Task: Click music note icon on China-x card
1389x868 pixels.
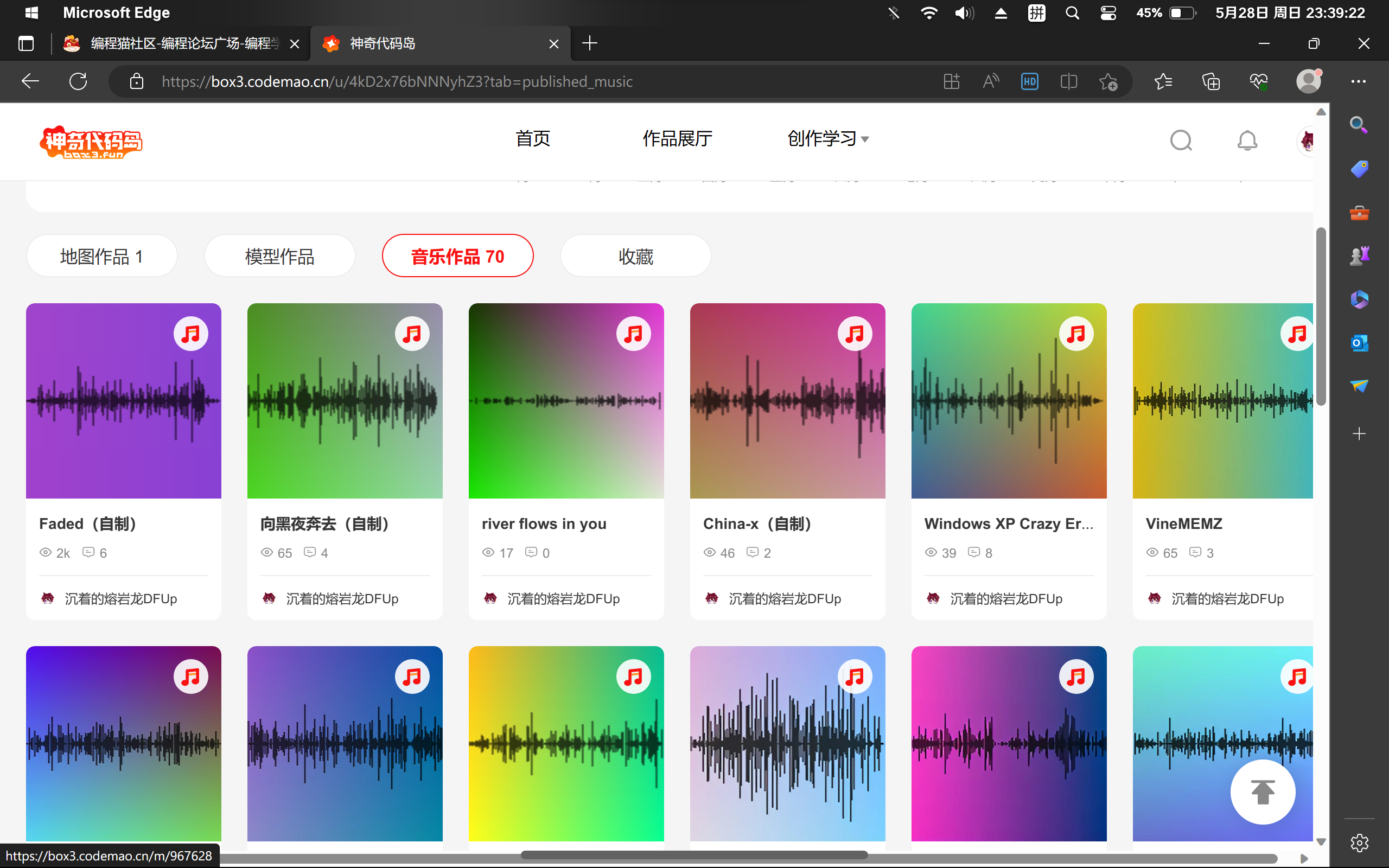Action: coord(855,334)
